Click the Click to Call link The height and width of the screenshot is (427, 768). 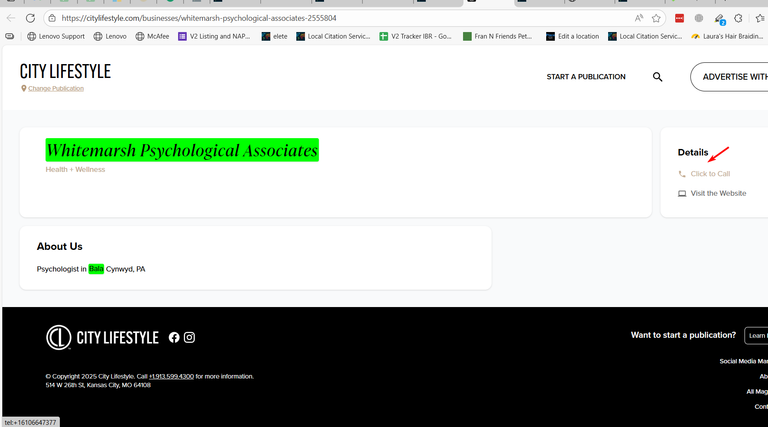pos(710,174)
